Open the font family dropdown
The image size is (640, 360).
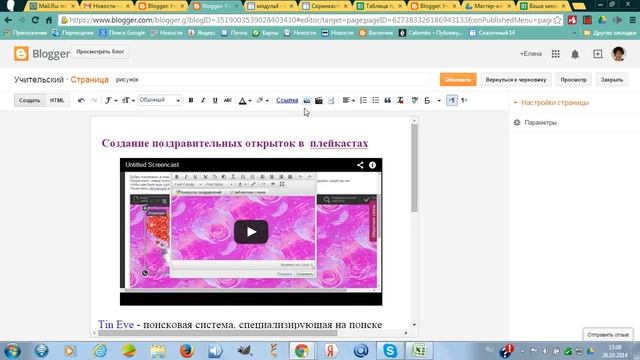coord(111,100)
